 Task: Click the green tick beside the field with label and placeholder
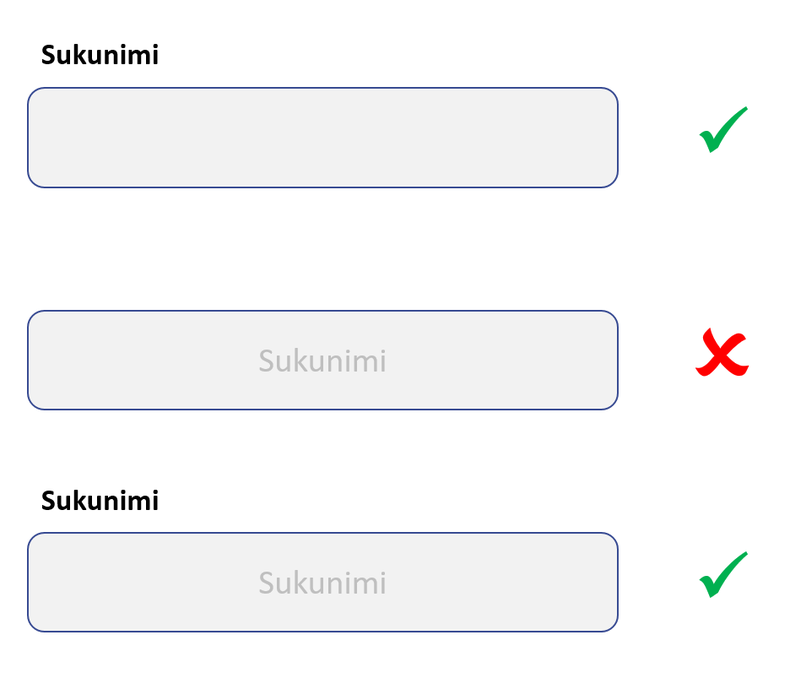click(723, 575)
